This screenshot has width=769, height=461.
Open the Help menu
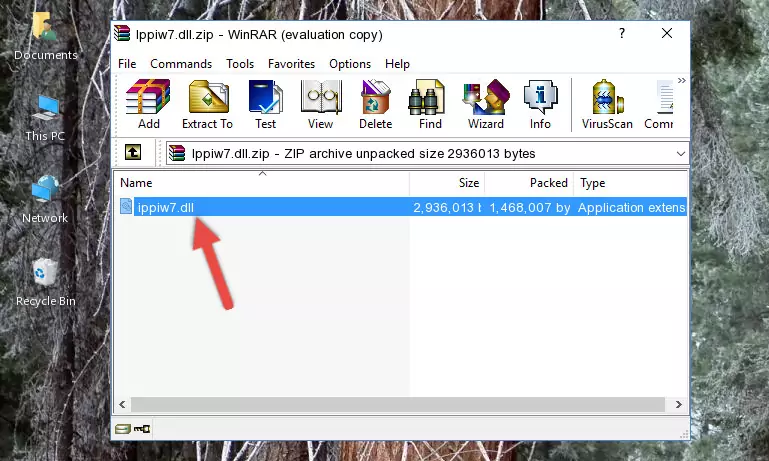point(397,64)
